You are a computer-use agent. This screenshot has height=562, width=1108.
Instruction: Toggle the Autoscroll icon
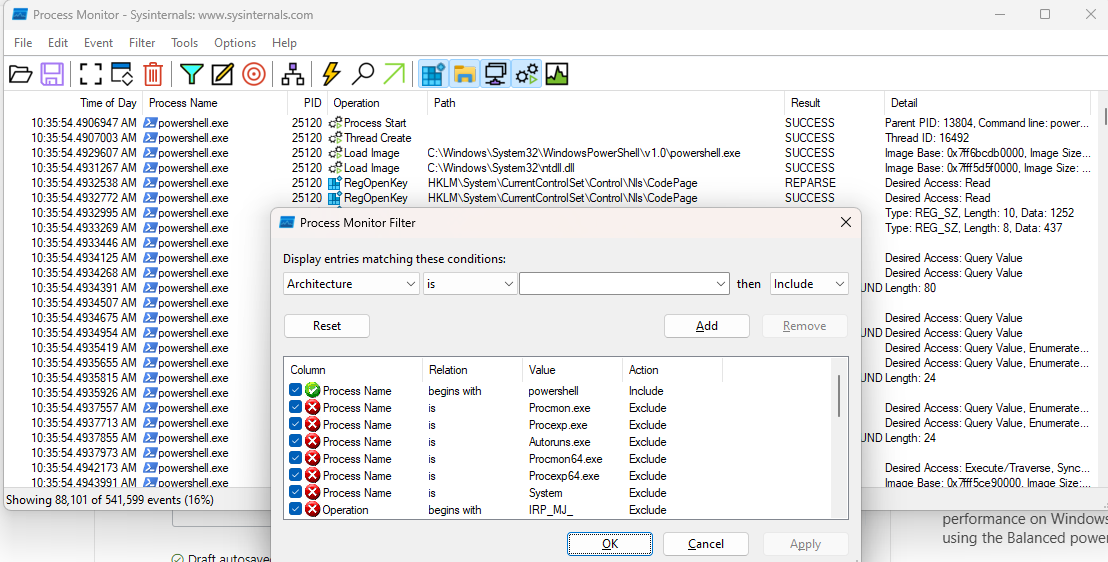[122, 74]
